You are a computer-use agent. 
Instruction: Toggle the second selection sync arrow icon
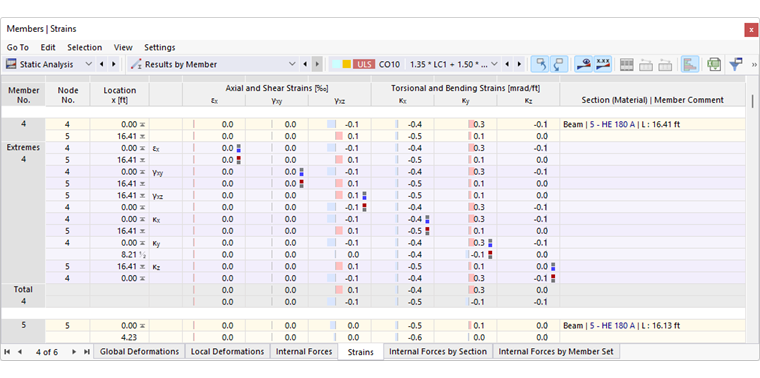pyautogui.click(x=559, y=64)
